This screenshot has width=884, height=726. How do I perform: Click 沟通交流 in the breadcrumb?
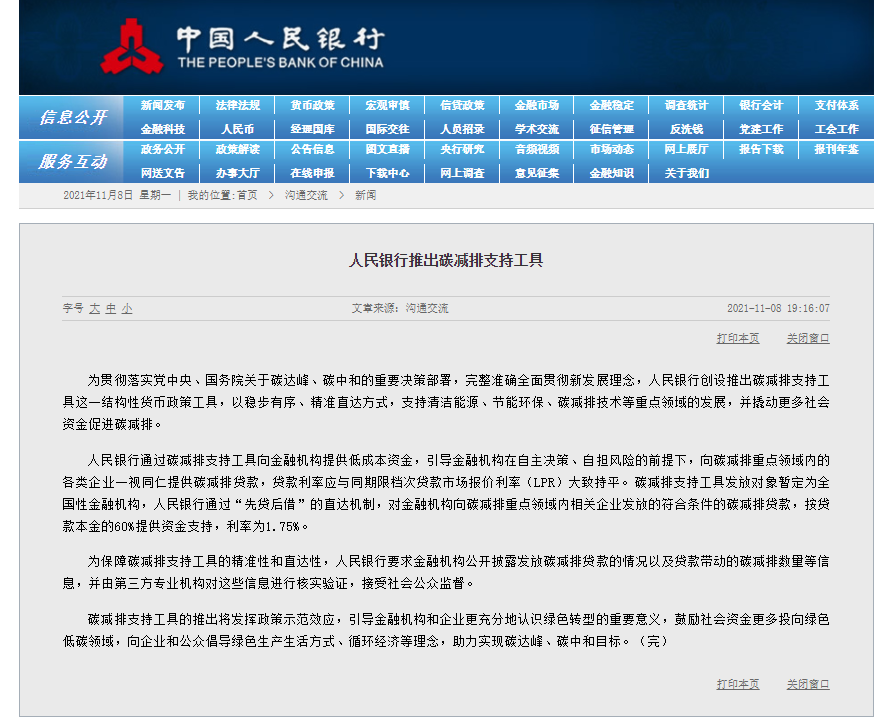306,195
